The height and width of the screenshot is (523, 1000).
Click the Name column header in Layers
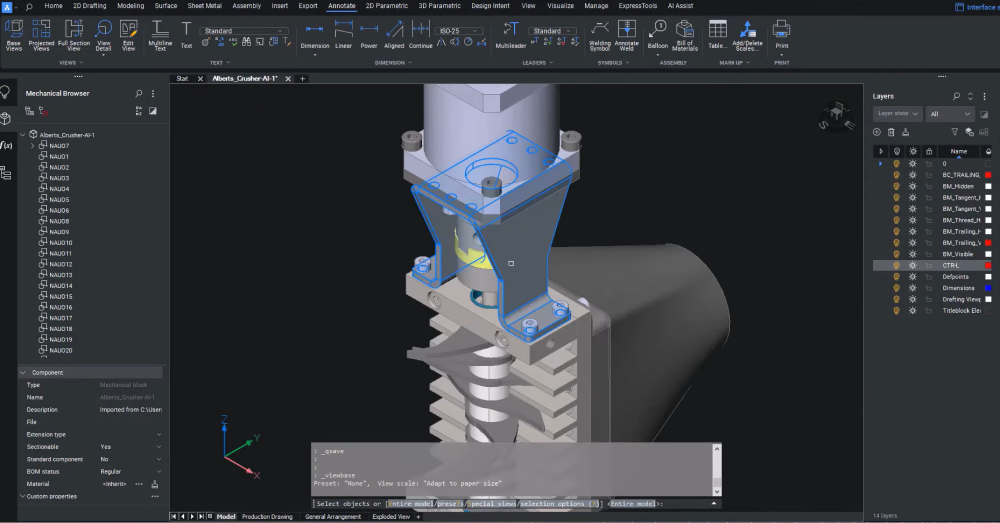pyautogui.click(x=958, y=151)
